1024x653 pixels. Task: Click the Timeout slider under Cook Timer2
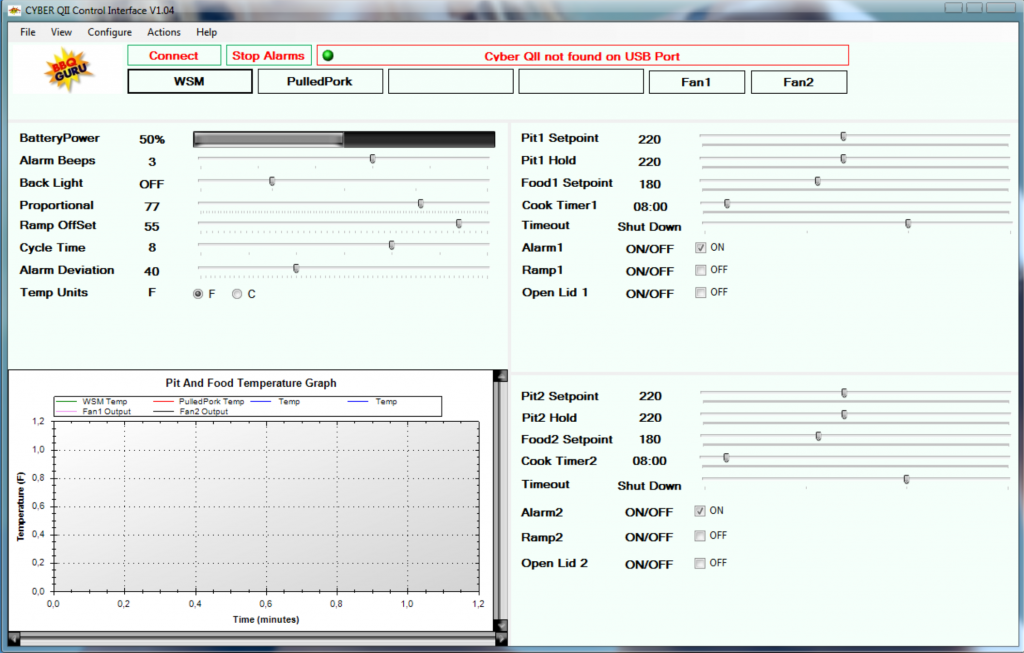(x=856, y=481)
